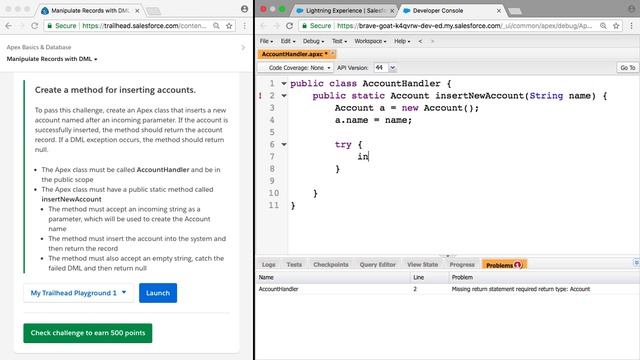
Task: Select the Problems tab
Action: click(504, 264)
